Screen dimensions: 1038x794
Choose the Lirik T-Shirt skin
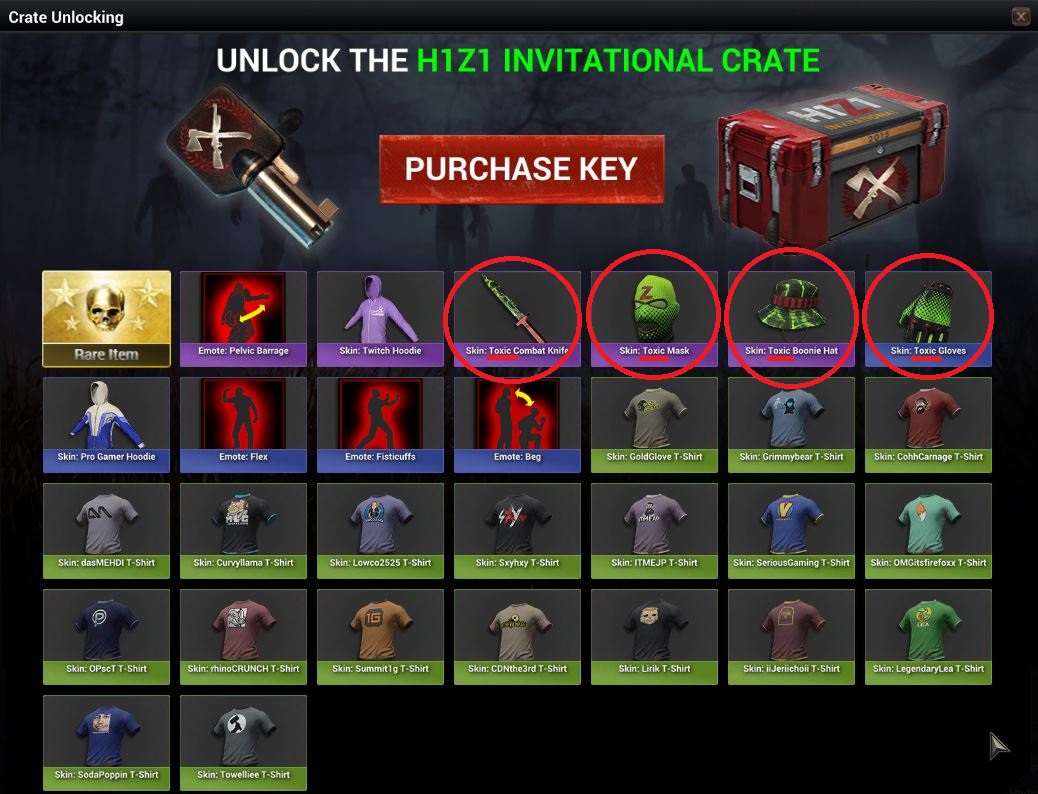click(655, 636)
